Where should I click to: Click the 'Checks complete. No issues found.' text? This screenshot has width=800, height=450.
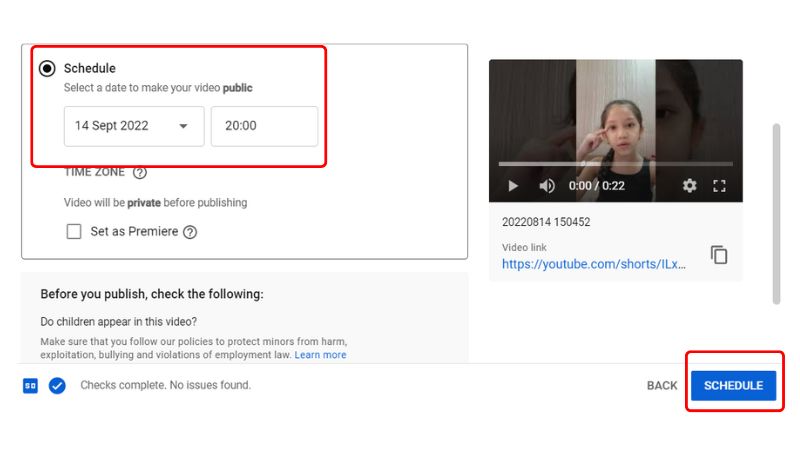(165, 385)
